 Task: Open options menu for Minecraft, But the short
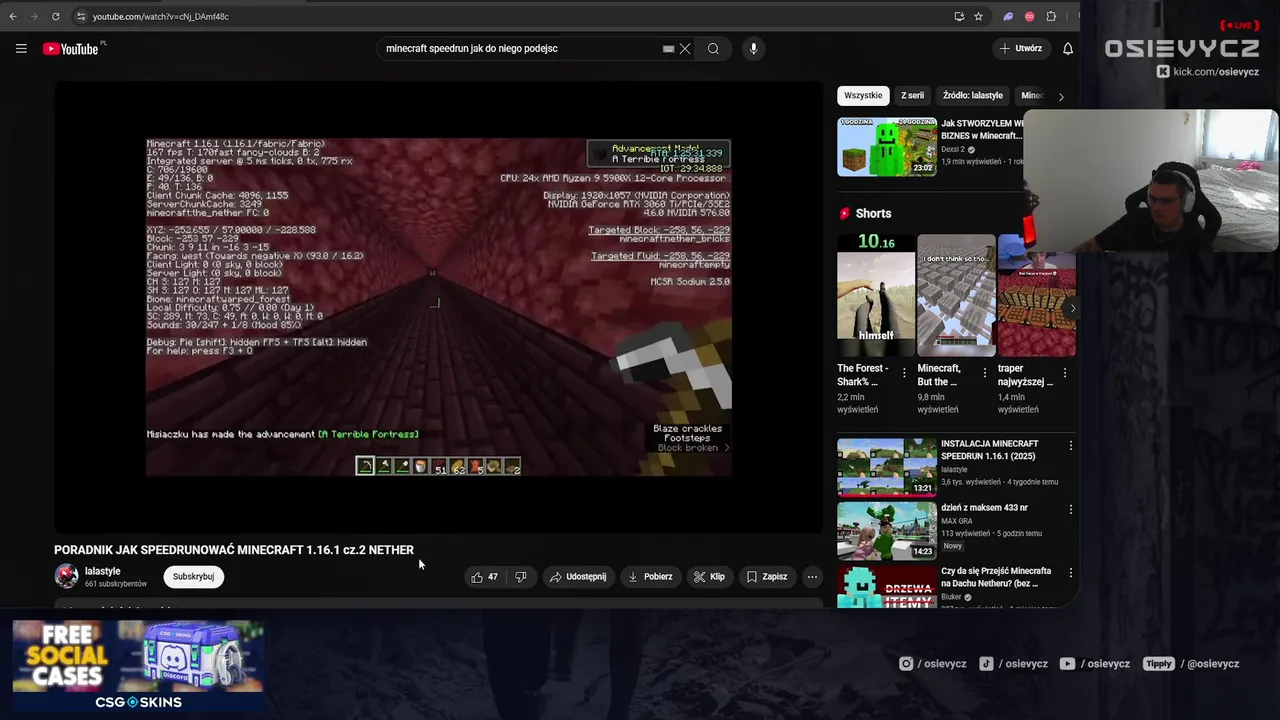click(x=985, y=372)
